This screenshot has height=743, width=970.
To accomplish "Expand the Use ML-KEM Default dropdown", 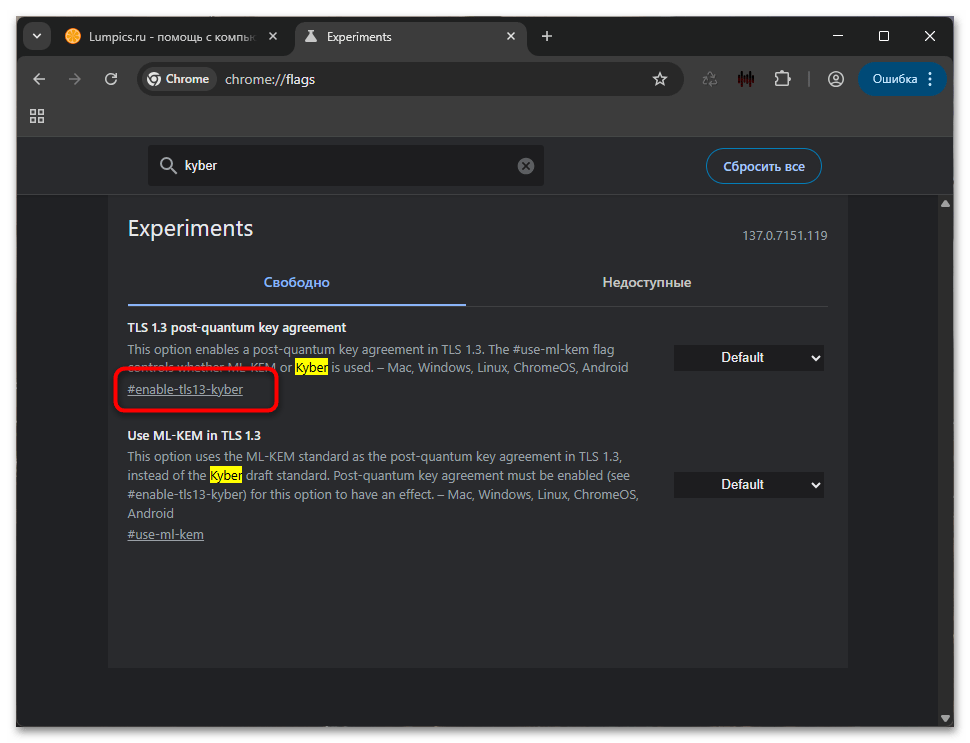I will (x=748, y=485).
